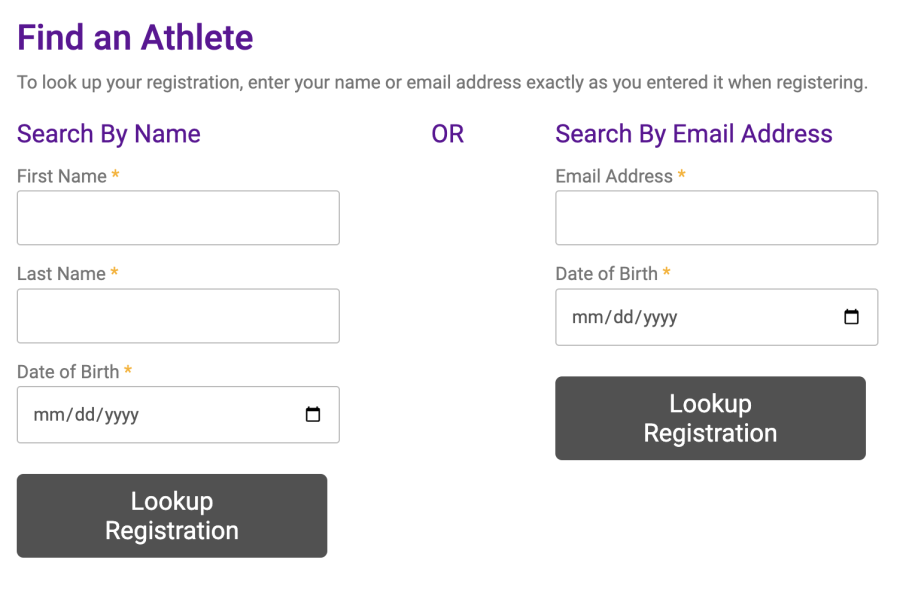The height and width of the screenshot is (602, 900).
Task: Select year segment in email search birth date
Action: [x=660, y=317]
